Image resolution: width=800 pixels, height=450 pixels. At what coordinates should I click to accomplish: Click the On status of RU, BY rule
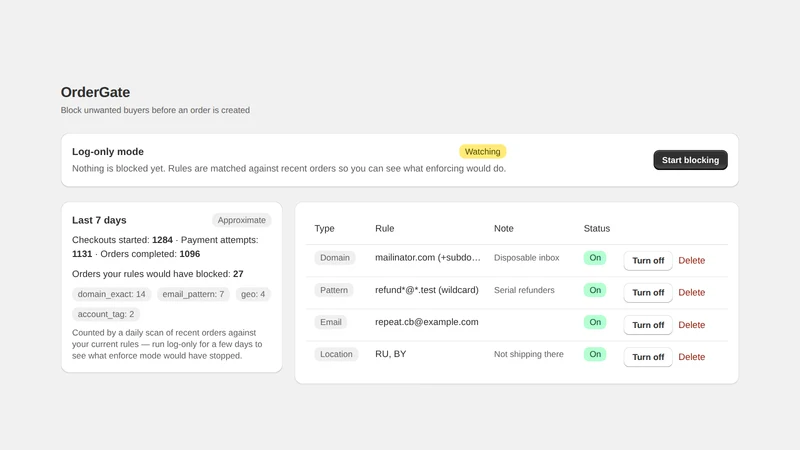coord(595,354)
